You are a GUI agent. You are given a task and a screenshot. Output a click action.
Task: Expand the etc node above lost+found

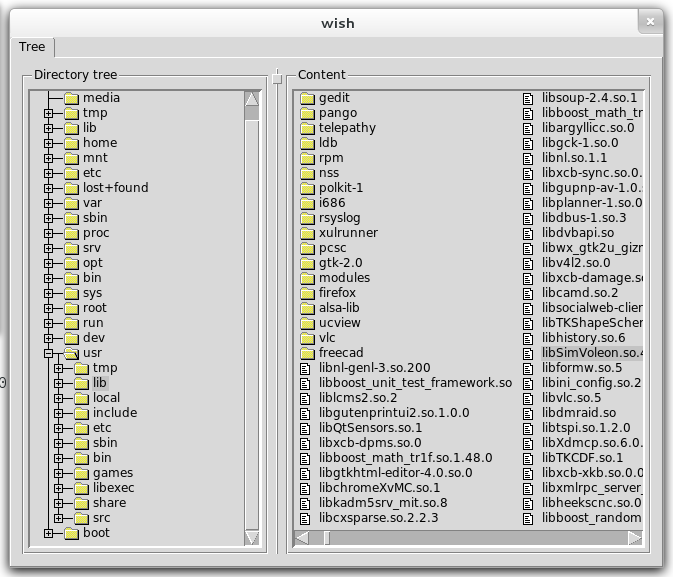pos(49,173)
